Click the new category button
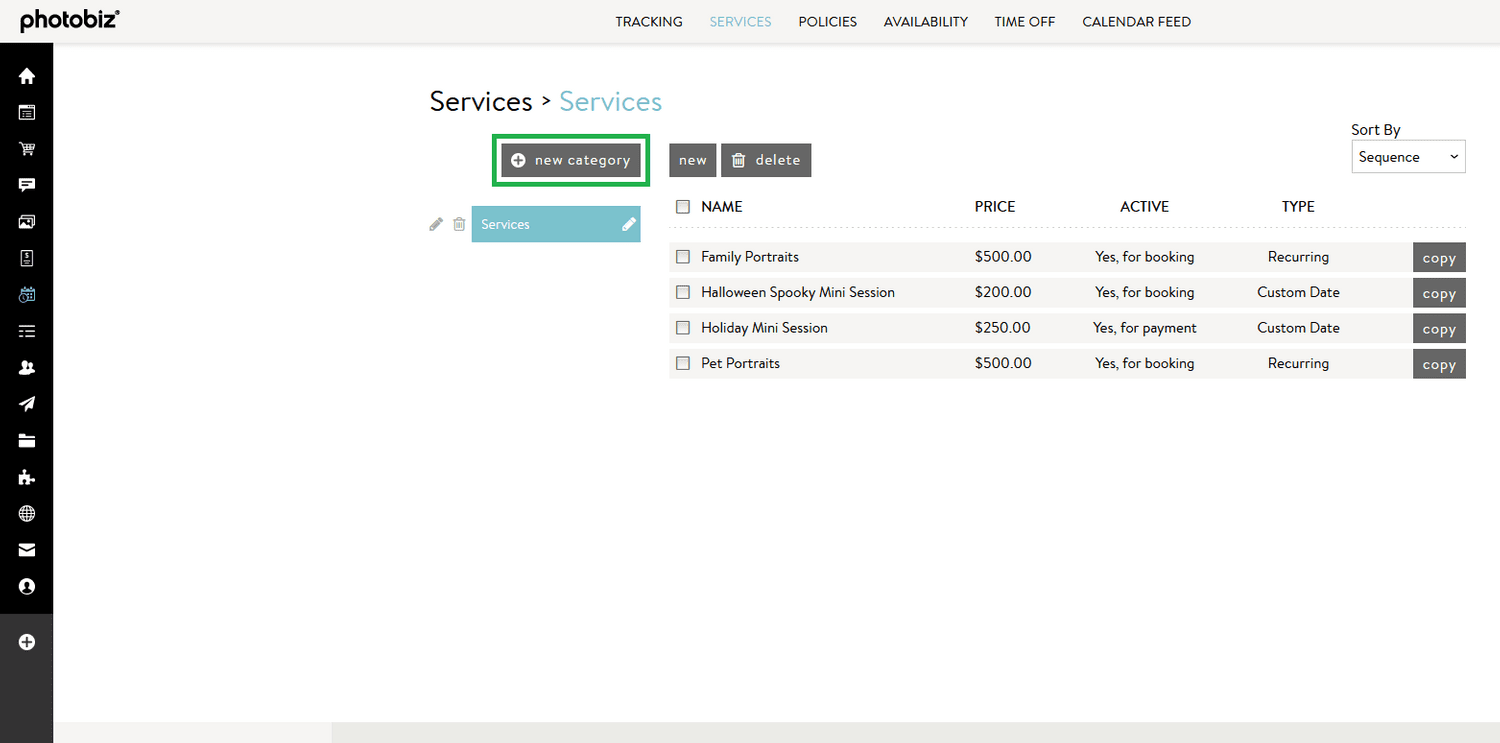The width and height of the screenshot is (1500, 743). (570, 160)
